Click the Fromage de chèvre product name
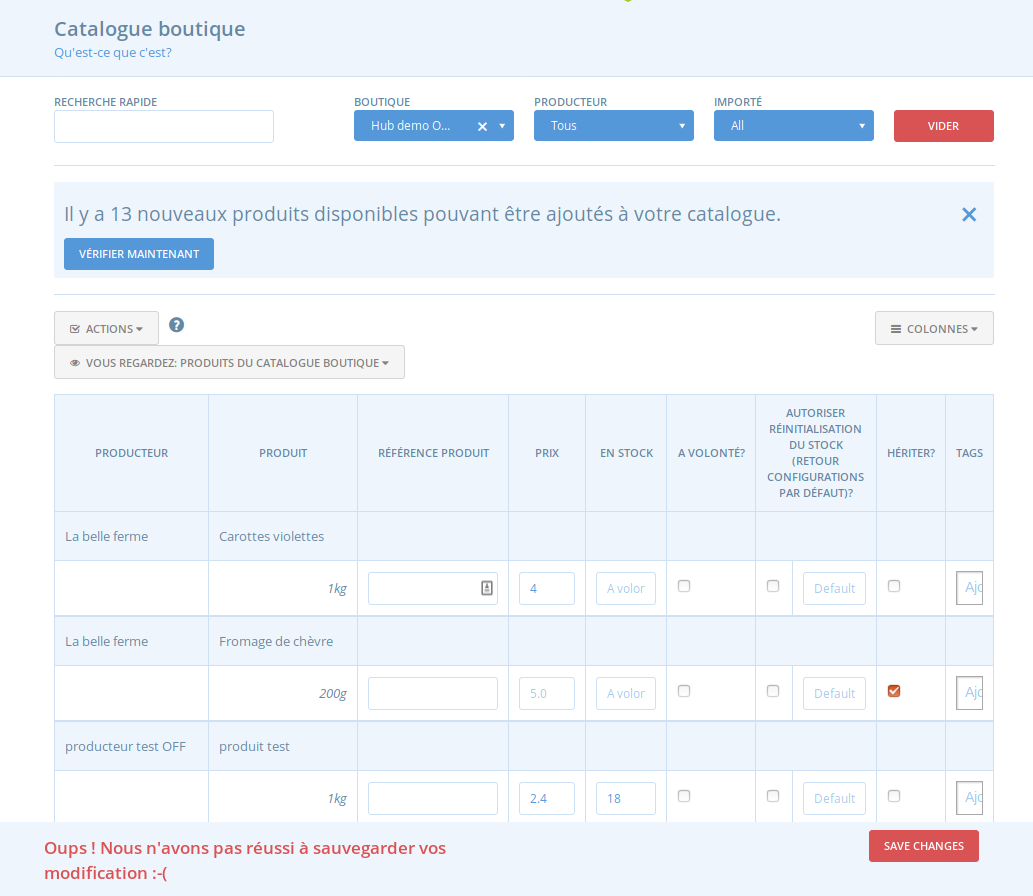The height and width of the screenshot is (896, 1033). coord(276,642)
